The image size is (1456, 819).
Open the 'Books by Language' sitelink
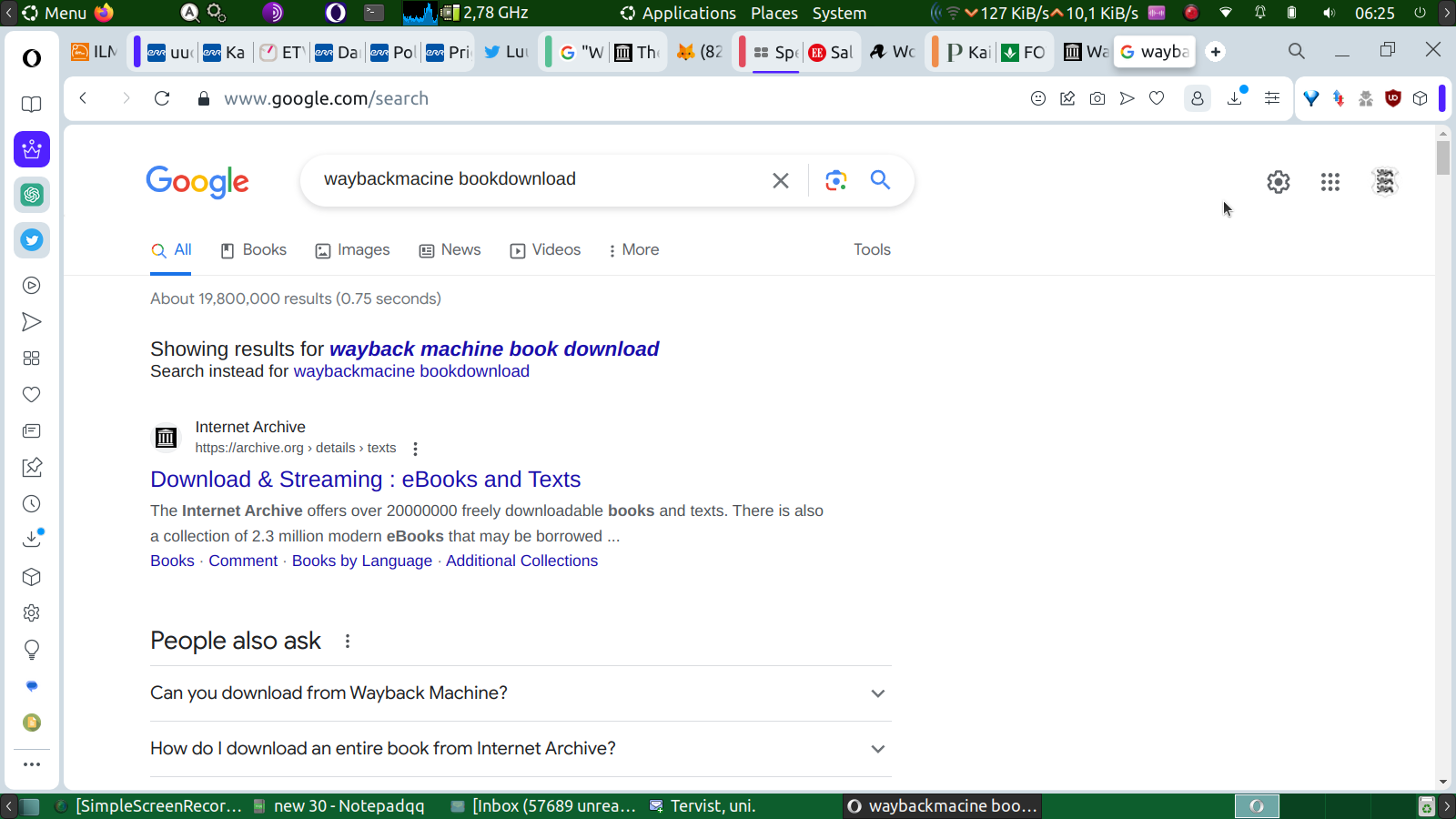pos(362,561)
